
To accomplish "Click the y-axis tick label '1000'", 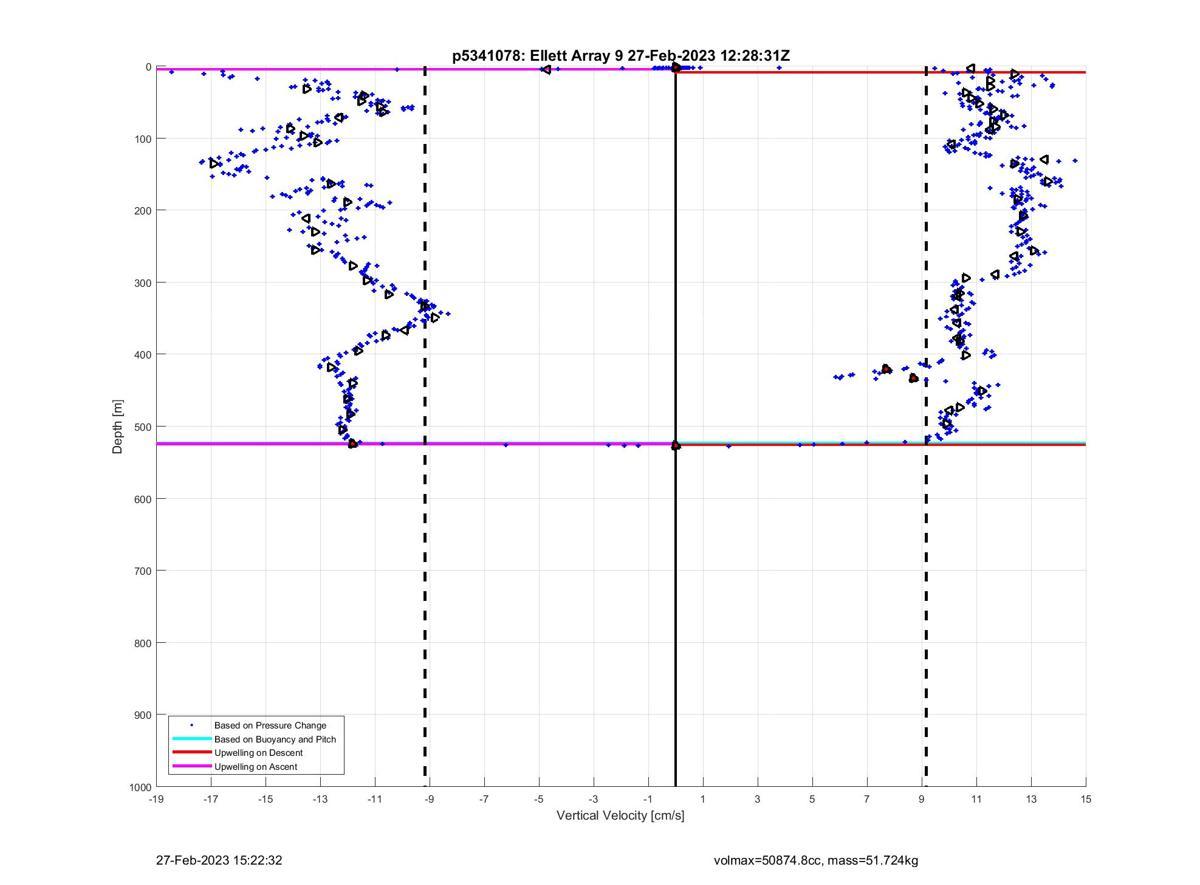I will (x=139, y=787).
